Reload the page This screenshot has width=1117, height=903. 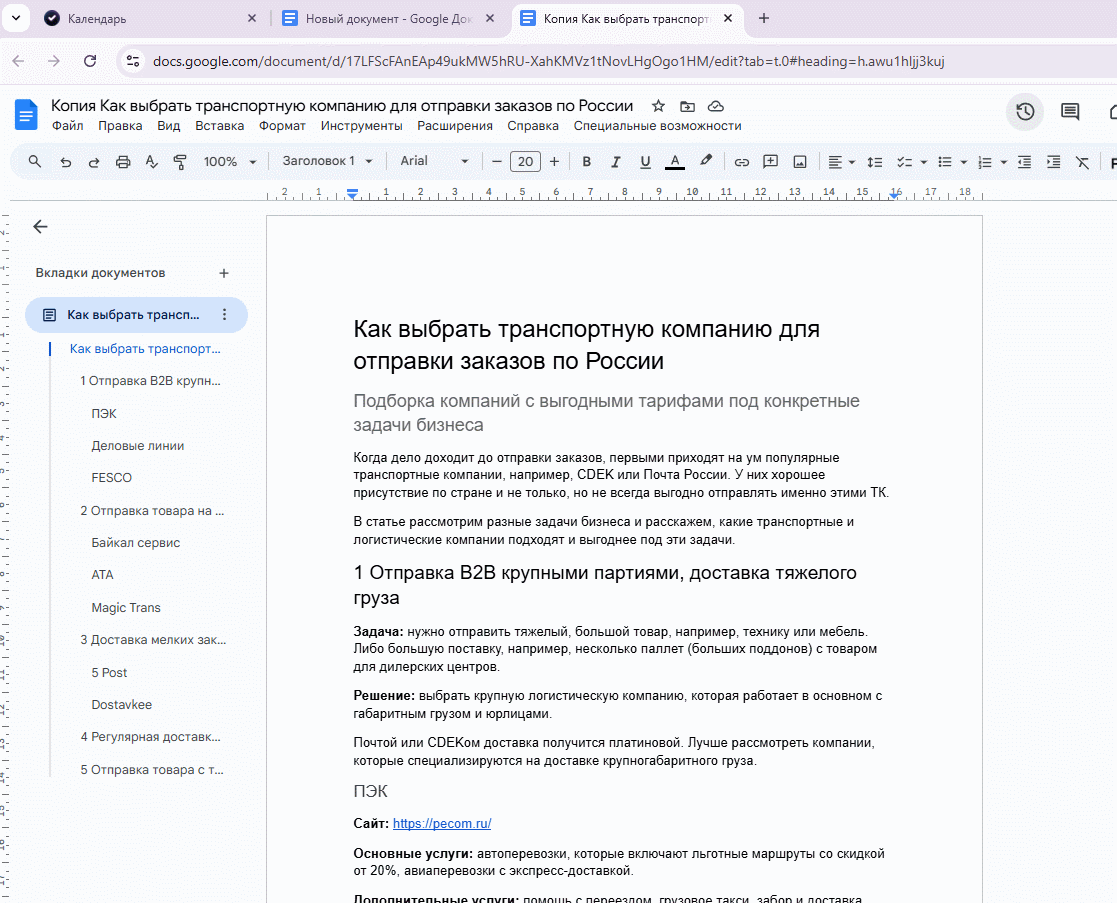[90, 61]
